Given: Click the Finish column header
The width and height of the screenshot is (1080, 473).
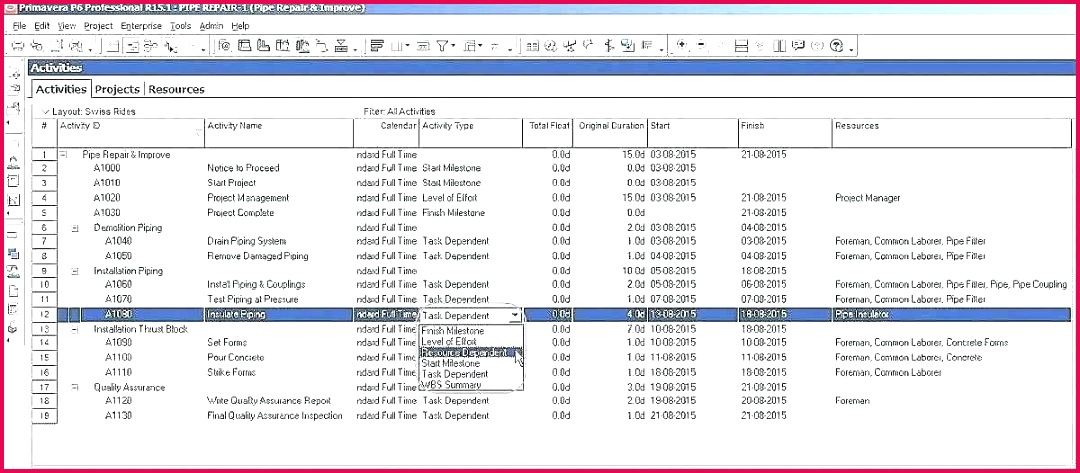Looking at the screenshot, I should [785, 132].
